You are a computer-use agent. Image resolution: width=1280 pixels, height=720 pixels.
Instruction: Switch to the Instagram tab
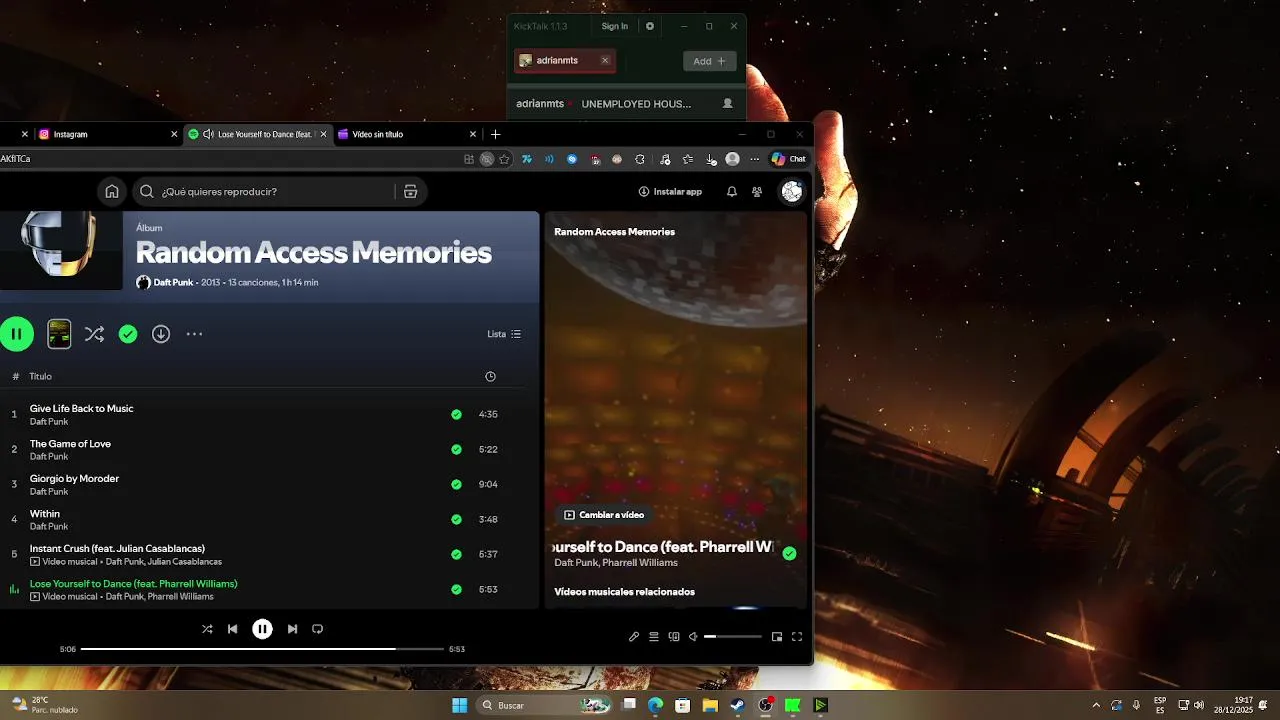pyautogui.click(x=106, y=134)
